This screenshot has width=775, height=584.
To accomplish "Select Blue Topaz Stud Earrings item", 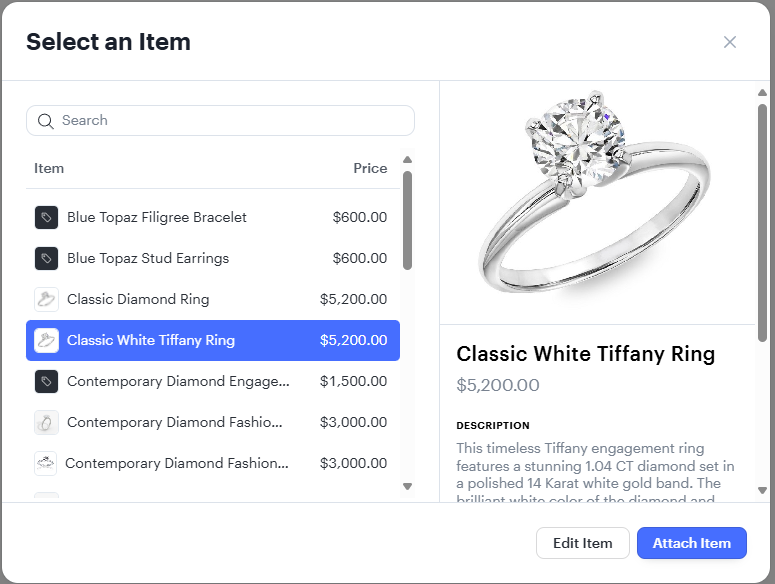I will pos(212,258).
